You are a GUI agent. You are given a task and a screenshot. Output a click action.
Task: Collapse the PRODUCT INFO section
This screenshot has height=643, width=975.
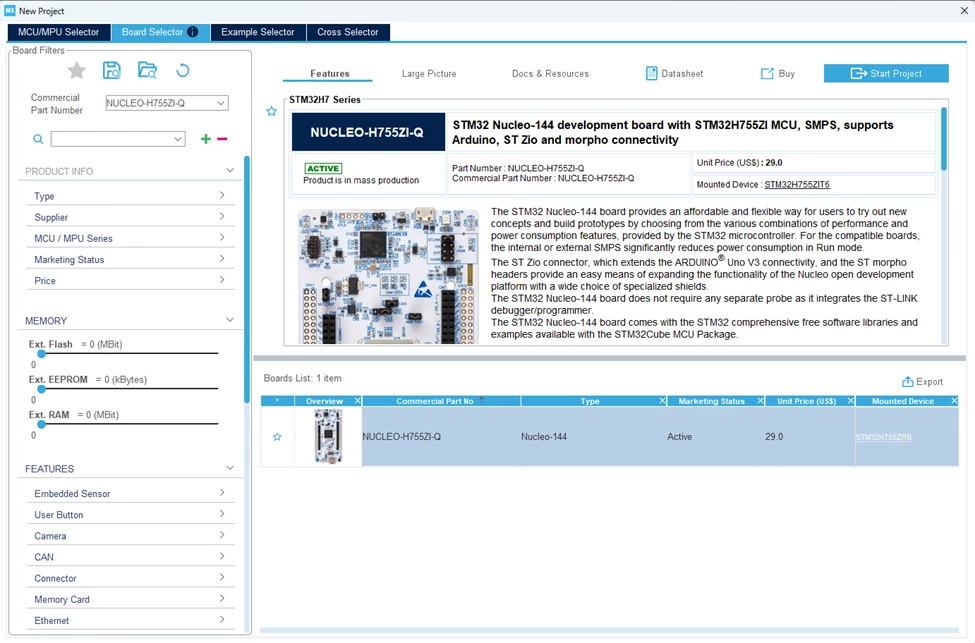point(229,170)
